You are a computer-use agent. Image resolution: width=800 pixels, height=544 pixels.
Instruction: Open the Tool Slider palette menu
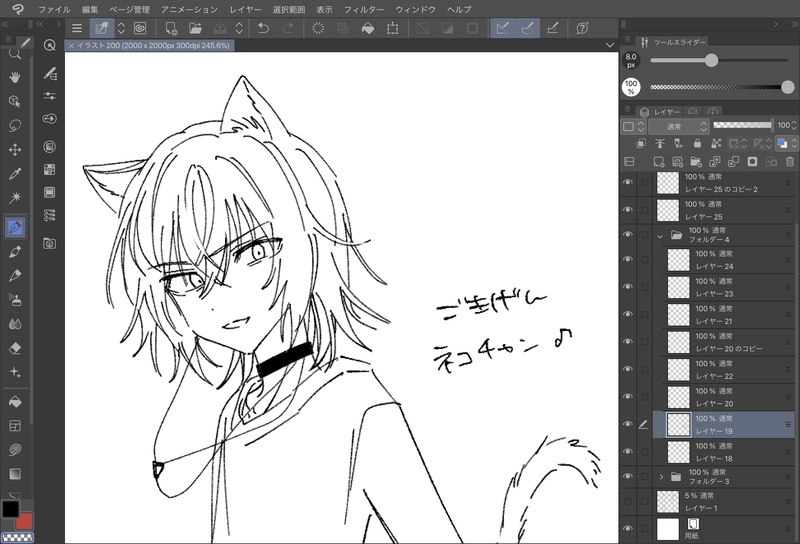coord(628,40)
